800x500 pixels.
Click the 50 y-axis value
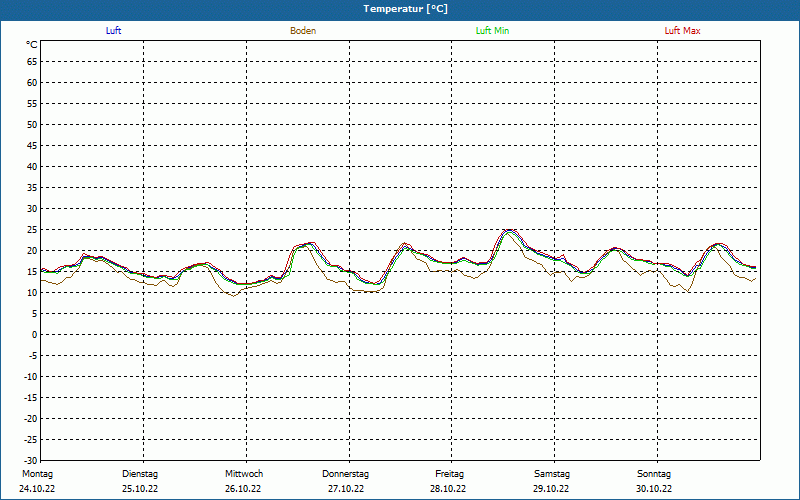pos(32,124)
